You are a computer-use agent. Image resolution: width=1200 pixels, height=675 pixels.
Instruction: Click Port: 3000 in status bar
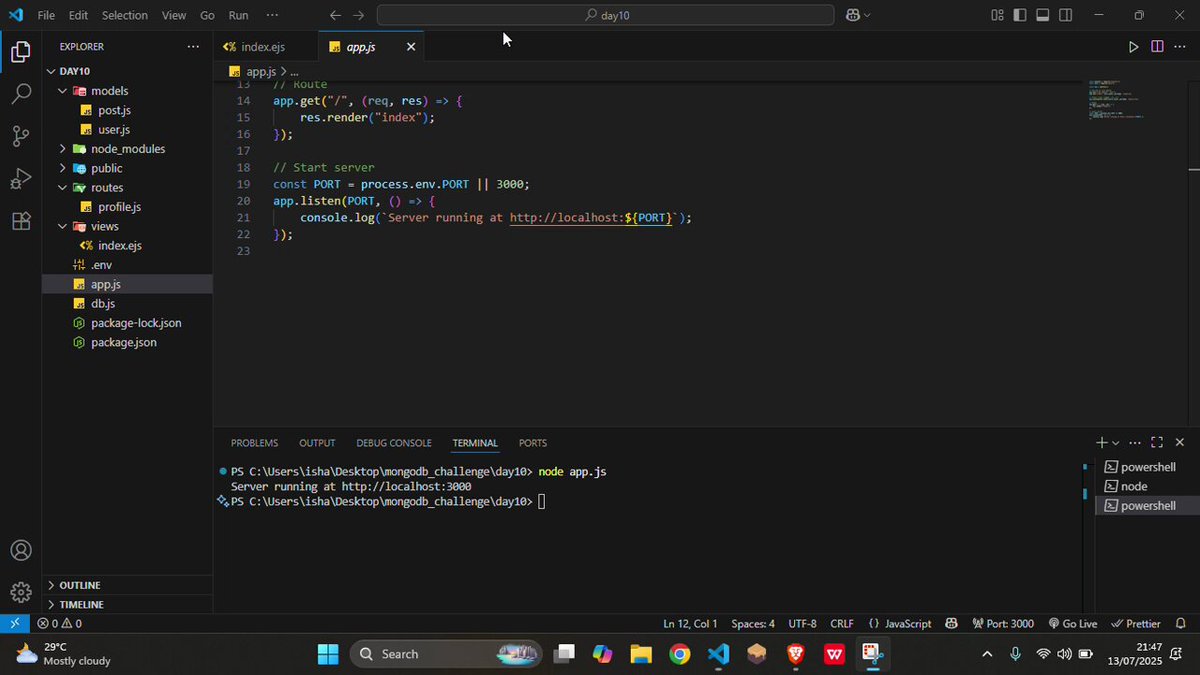click(x=1003, y=623)
